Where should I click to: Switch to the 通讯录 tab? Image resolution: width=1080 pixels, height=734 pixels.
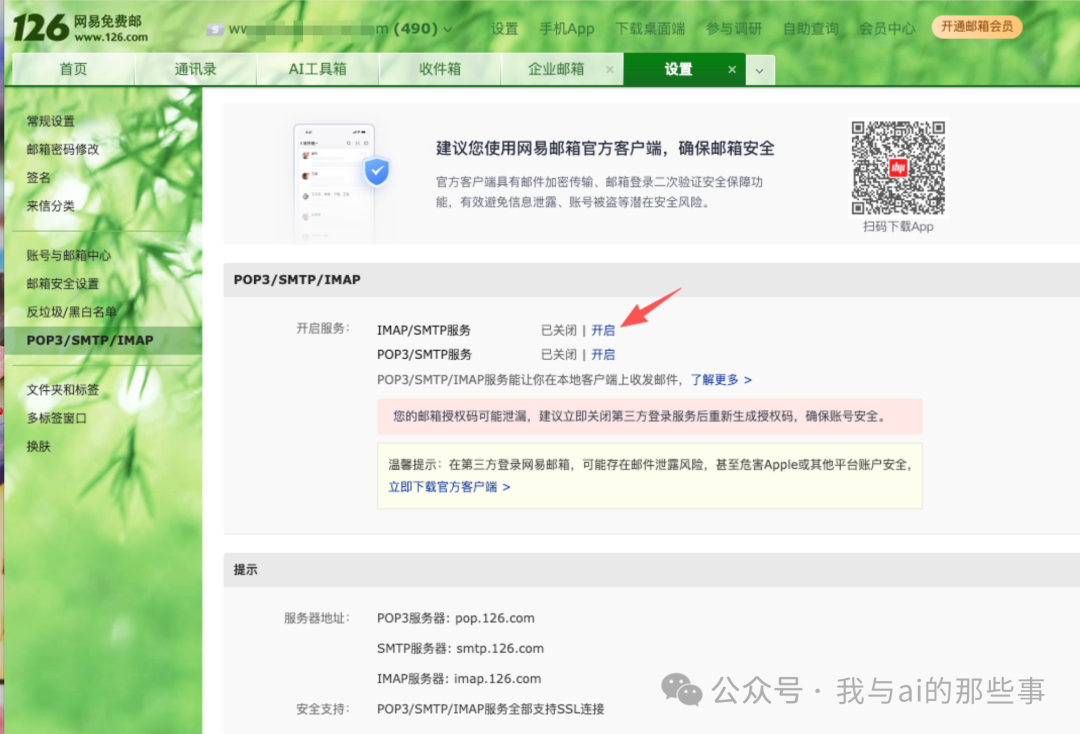(196, 70)
